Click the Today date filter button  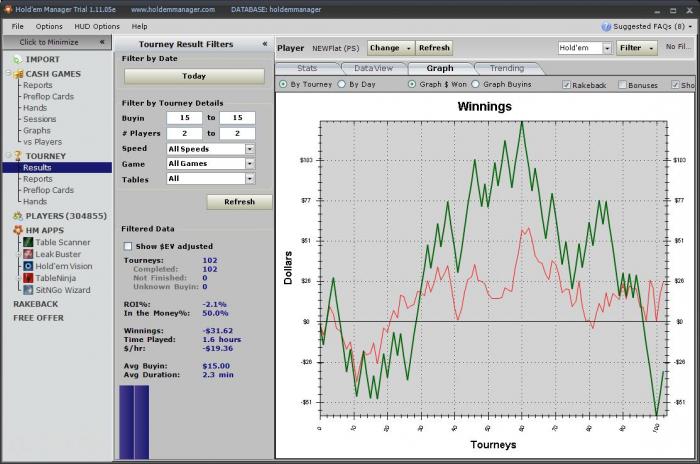pyautogui.click(x=194, y=76)
